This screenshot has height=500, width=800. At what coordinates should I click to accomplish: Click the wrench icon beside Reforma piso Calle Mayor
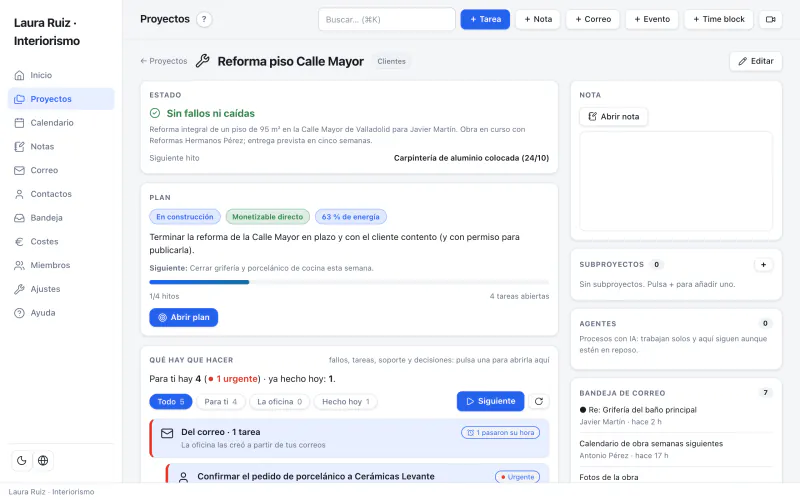tap(203, 61)
